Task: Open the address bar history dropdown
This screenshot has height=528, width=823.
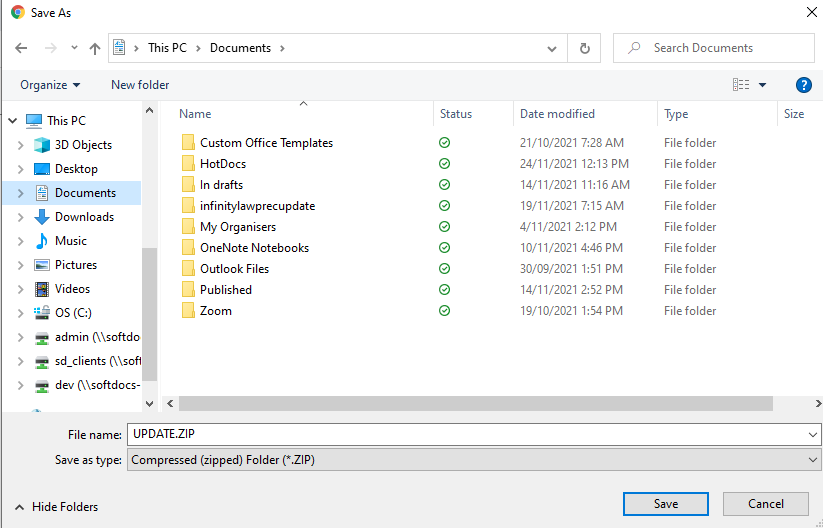Action: [x=552, y=49]
